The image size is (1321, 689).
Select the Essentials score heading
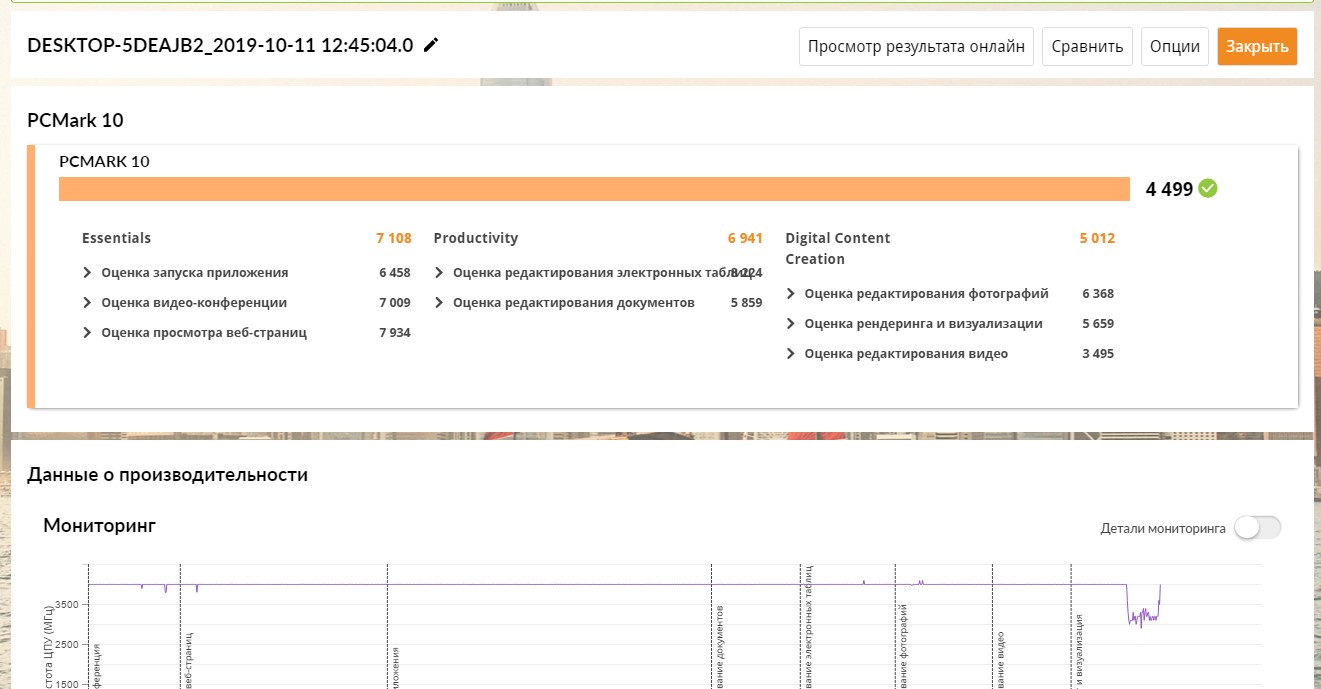(x=117, y=238)
